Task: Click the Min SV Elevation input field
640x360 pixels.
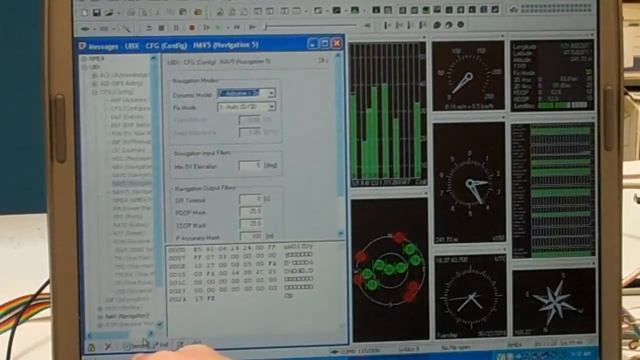Action: pyautogui.click(x=250, y=165)
